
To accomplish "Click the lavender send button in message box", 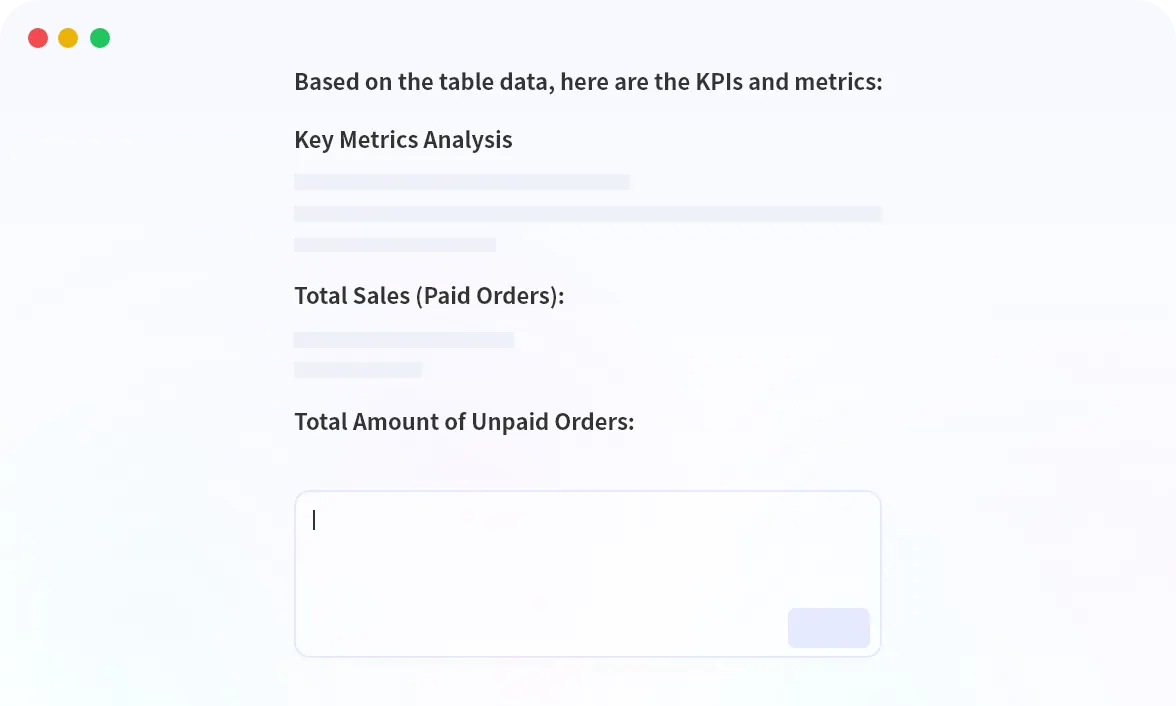I will pyautogui.click(x=828, y=628).
